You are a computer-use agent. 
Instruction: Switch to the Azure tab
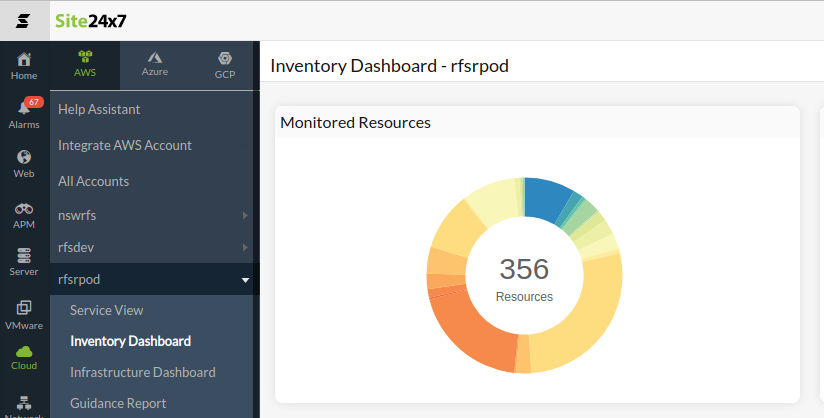coord(155,66)
